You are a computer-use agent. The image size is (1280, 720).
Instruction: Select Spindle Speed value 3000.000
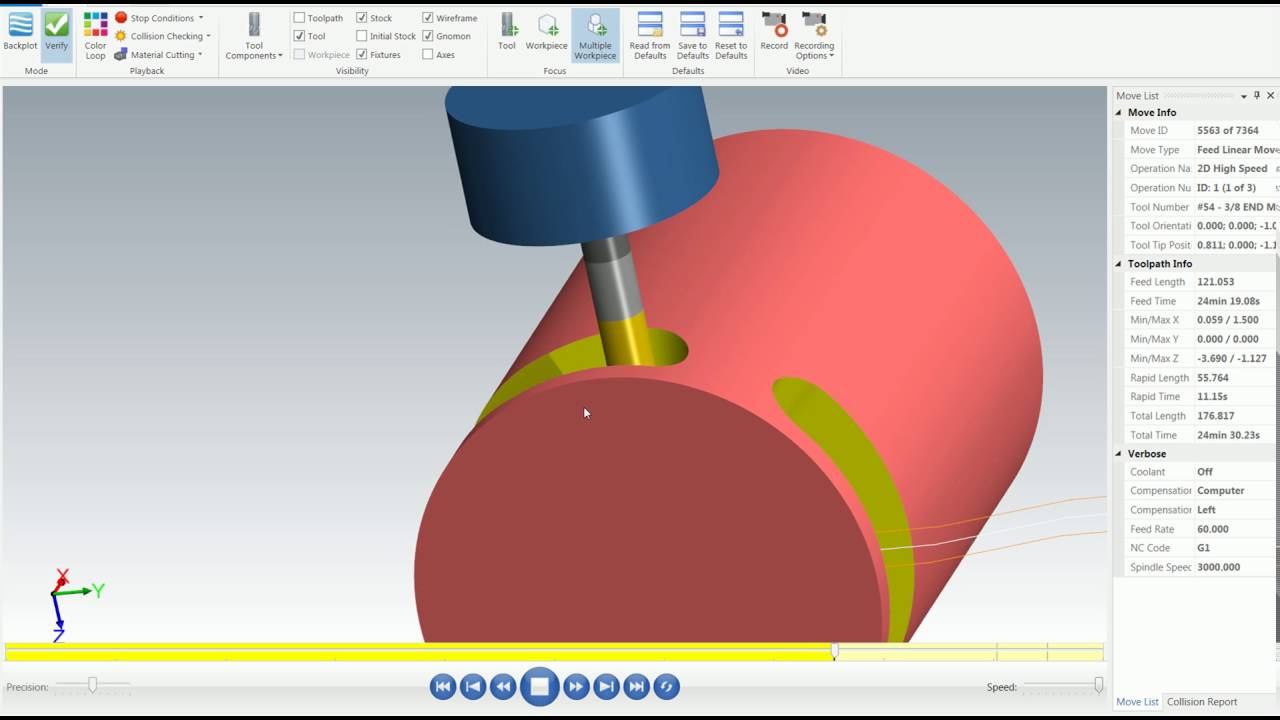pos(1219,567)
